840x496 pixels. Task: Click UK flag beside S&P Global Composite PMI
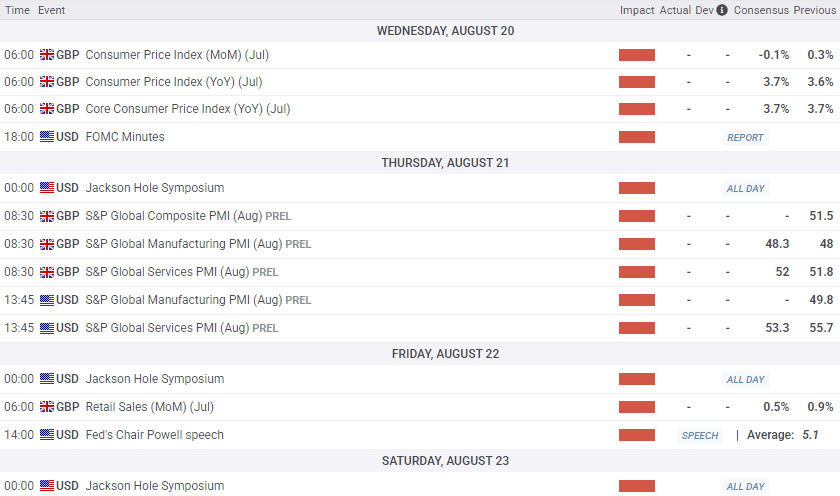(46, 216)
